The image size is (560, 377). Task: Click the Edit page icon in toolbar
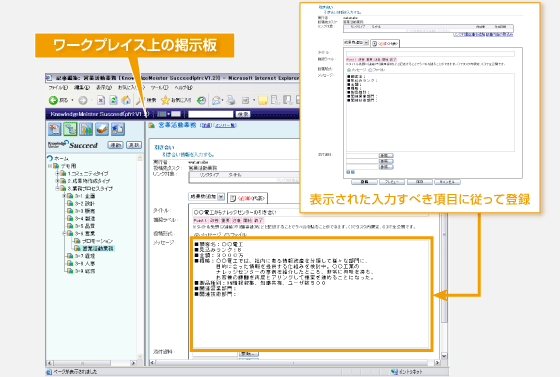point(245,100)
